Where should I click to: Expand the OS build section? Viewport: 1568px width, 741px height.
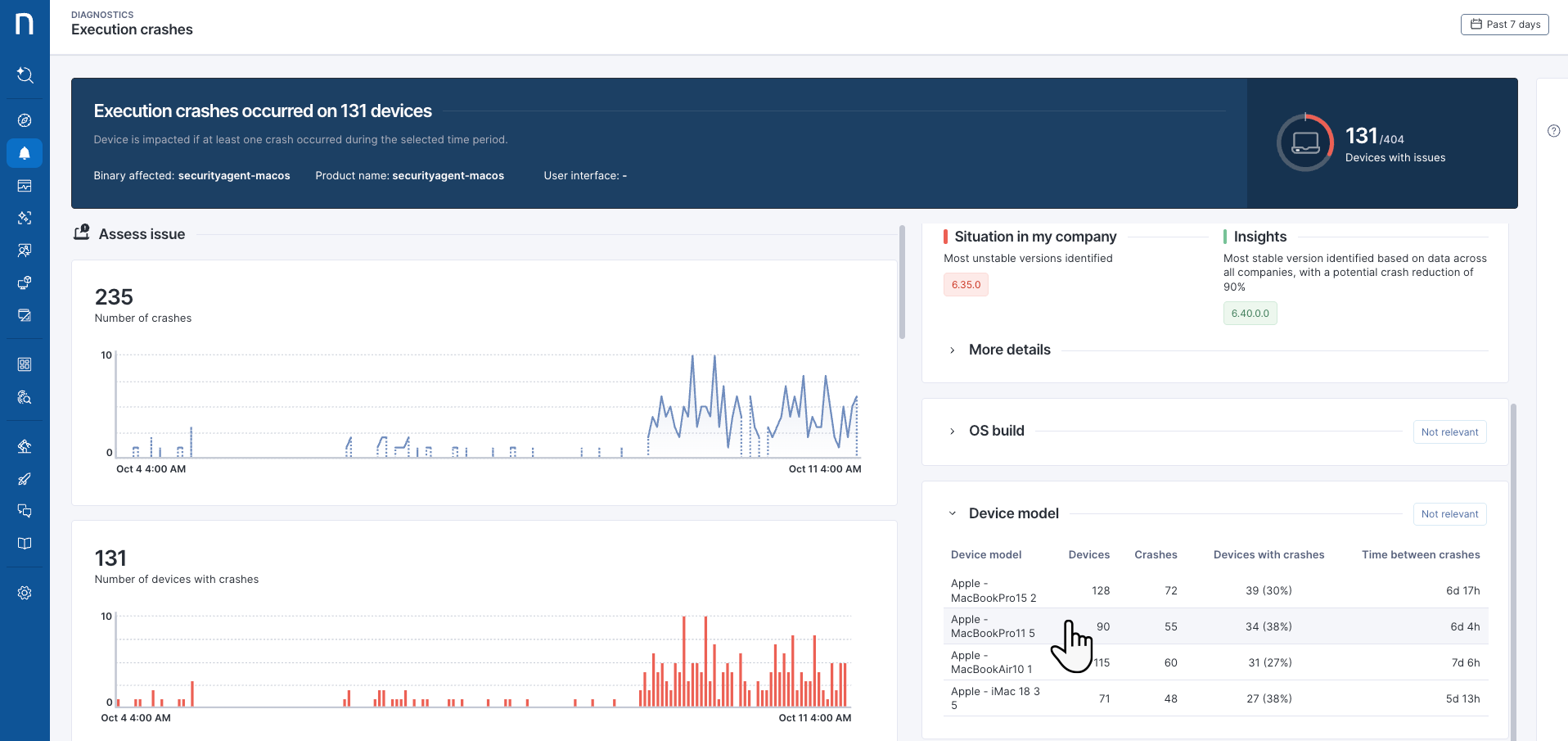point(996,431)
